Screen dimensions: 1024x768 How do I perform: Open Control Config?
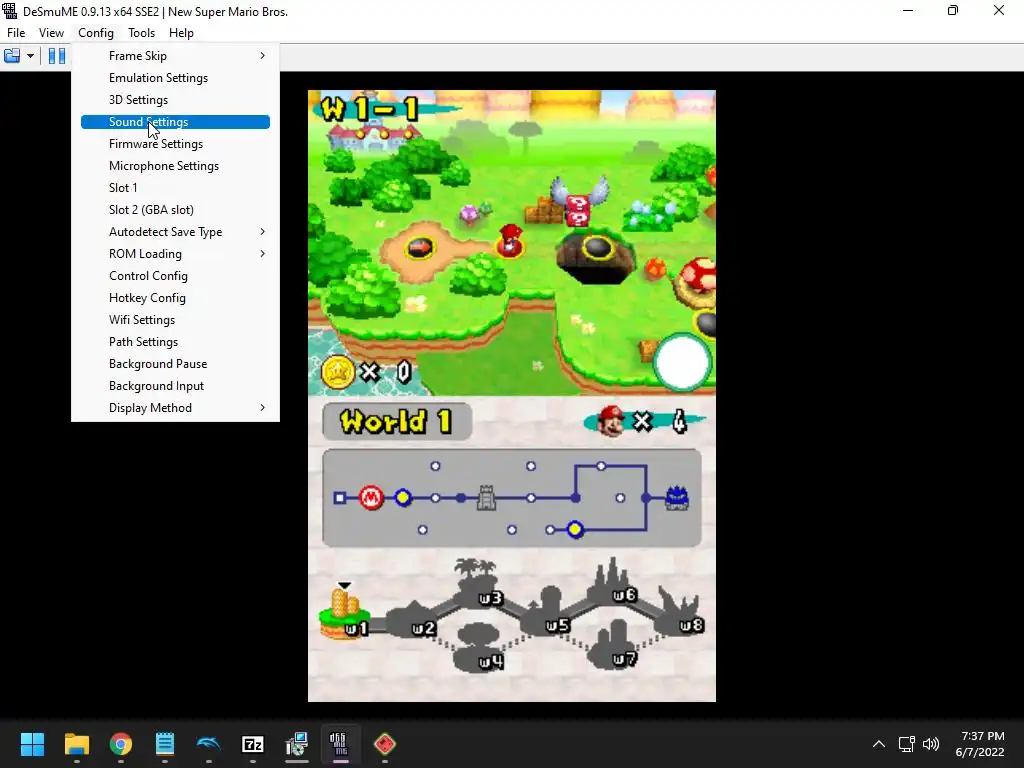(175, 276)
